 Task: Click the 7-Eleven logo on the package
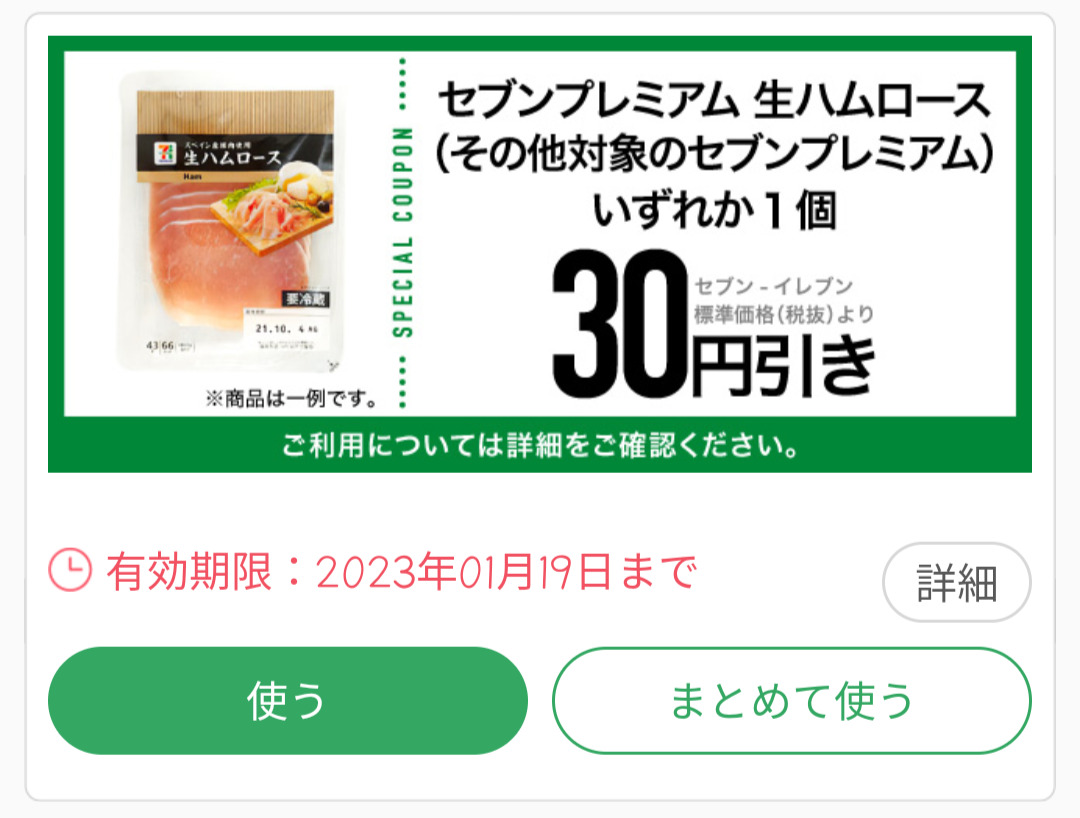165,154
